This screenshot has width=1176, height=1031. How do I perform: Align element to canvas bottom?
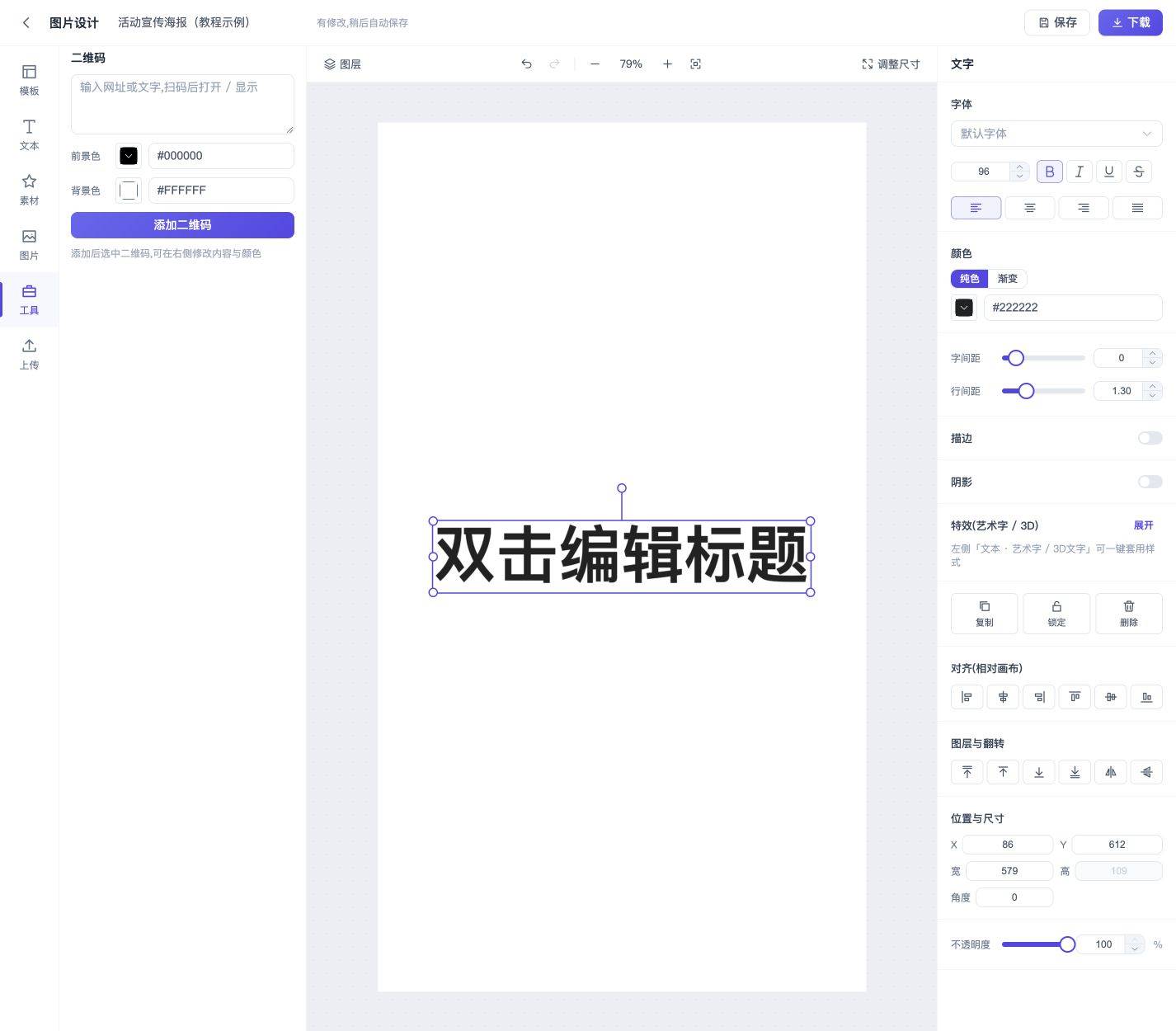coord(1146,697)
